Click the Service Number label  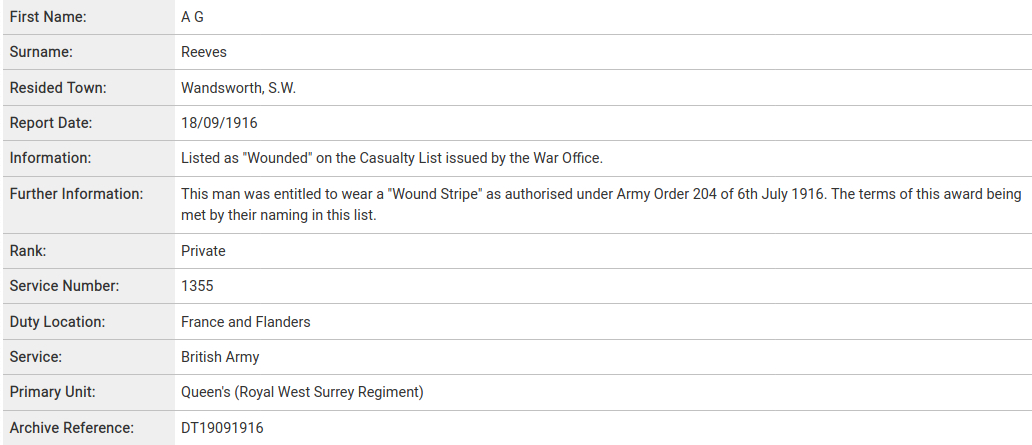tap(64, 286)
